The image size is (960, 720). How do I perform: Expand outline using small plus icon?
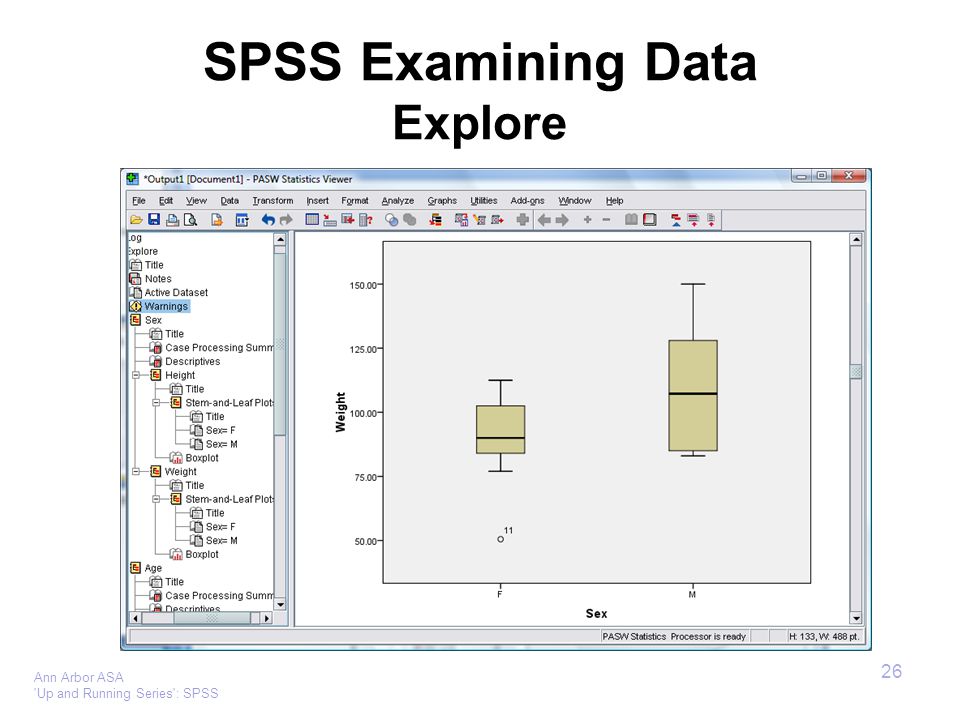pyautogui.click(x=587, y=220)
